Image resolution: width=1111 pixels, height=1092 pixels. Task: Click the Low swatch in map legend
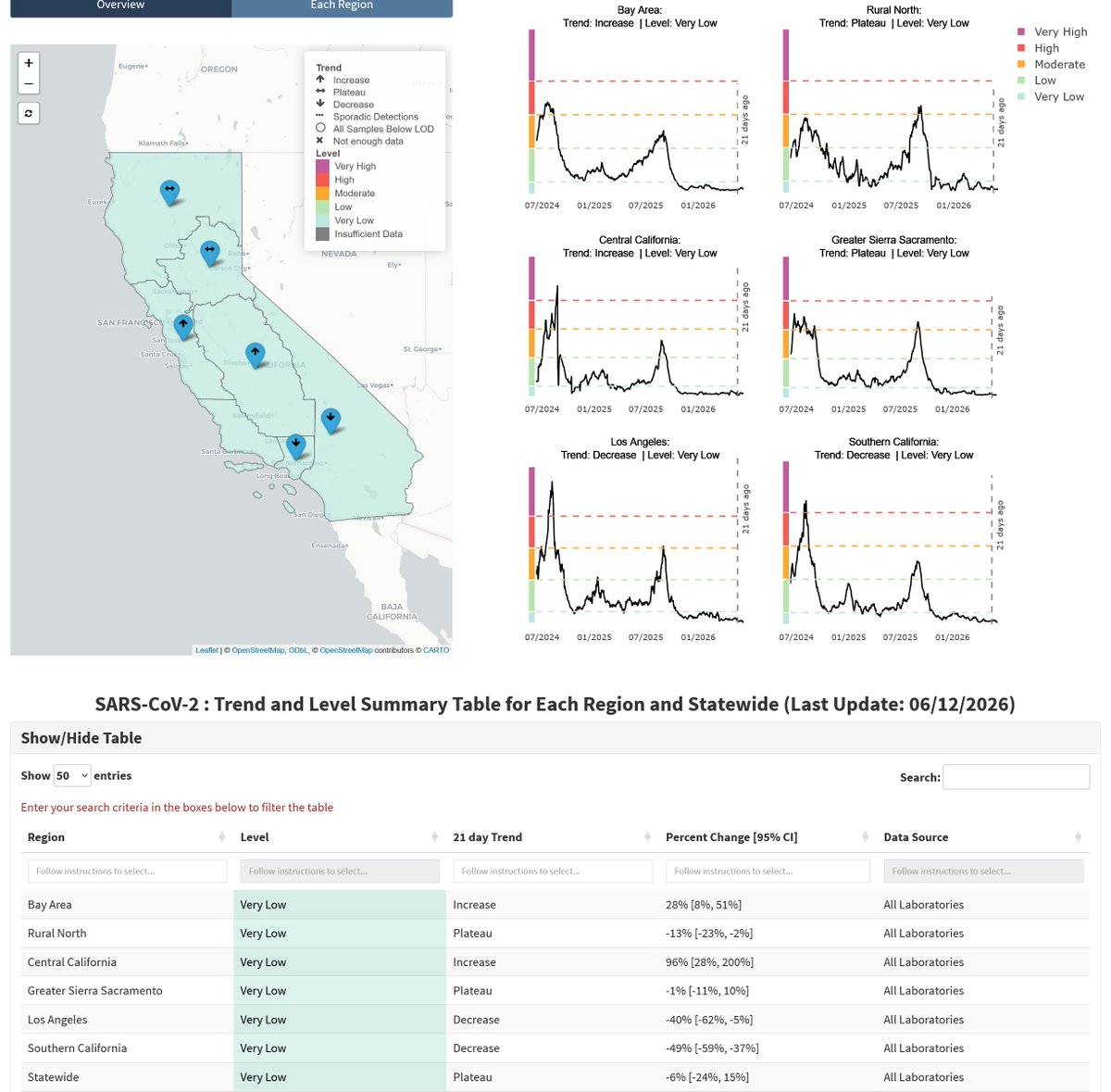click(322, 207)
